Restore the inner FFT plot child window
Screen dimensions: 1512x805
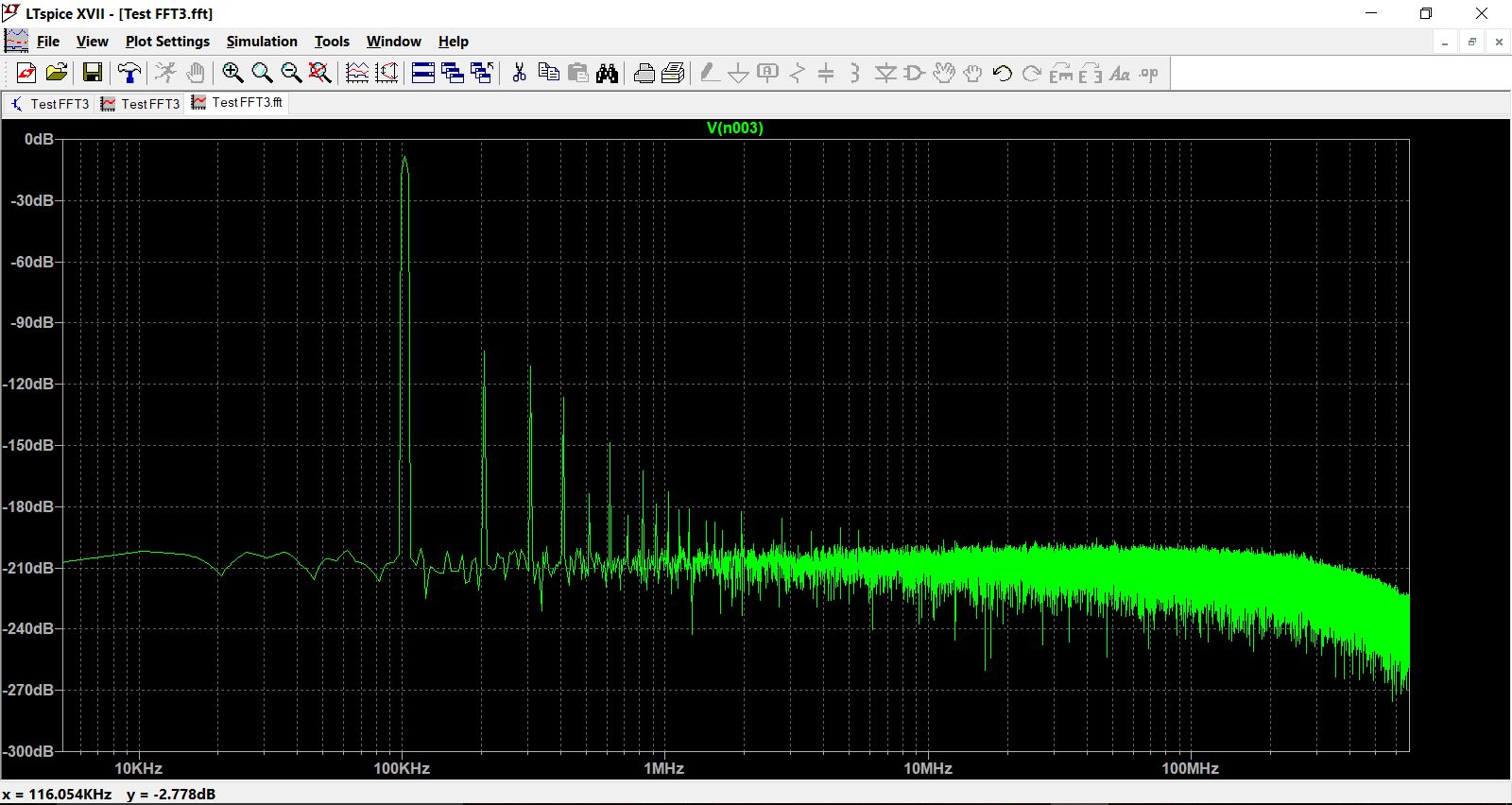(x=1471, y=42)
